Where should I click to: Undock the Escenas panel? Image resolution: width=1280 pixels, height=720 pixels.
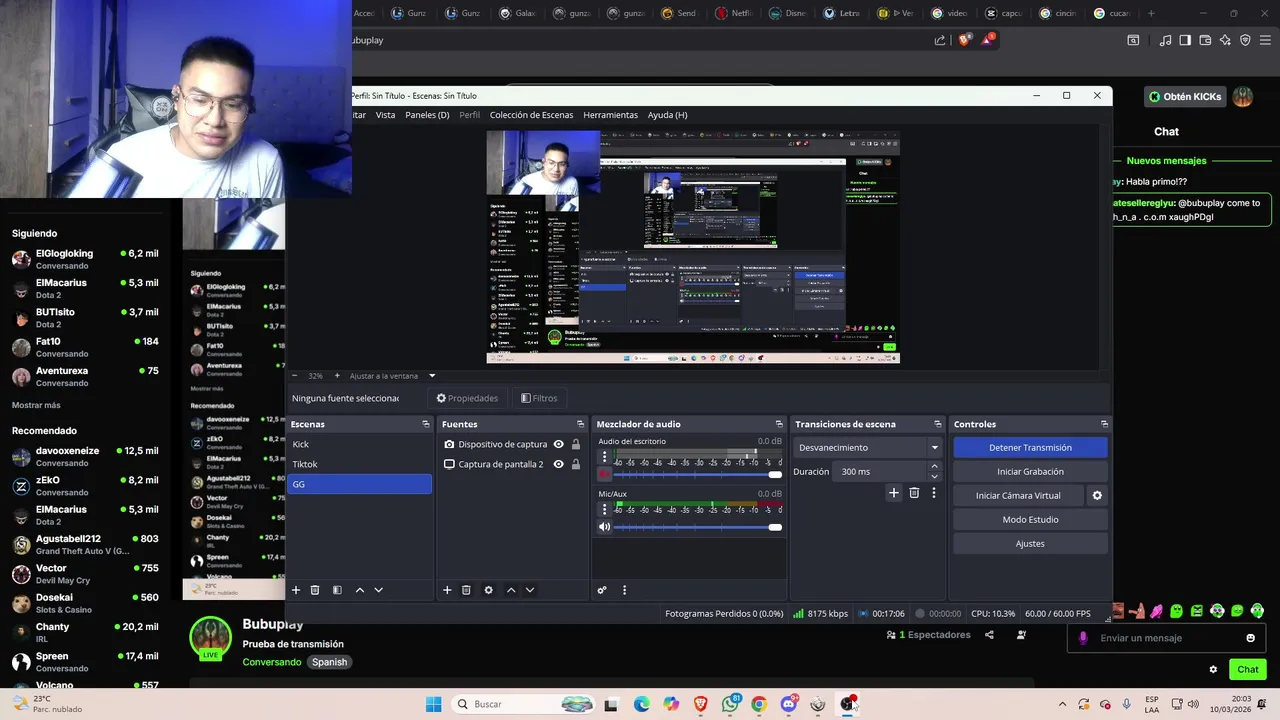pyautogui.click(x=425, y=424)
